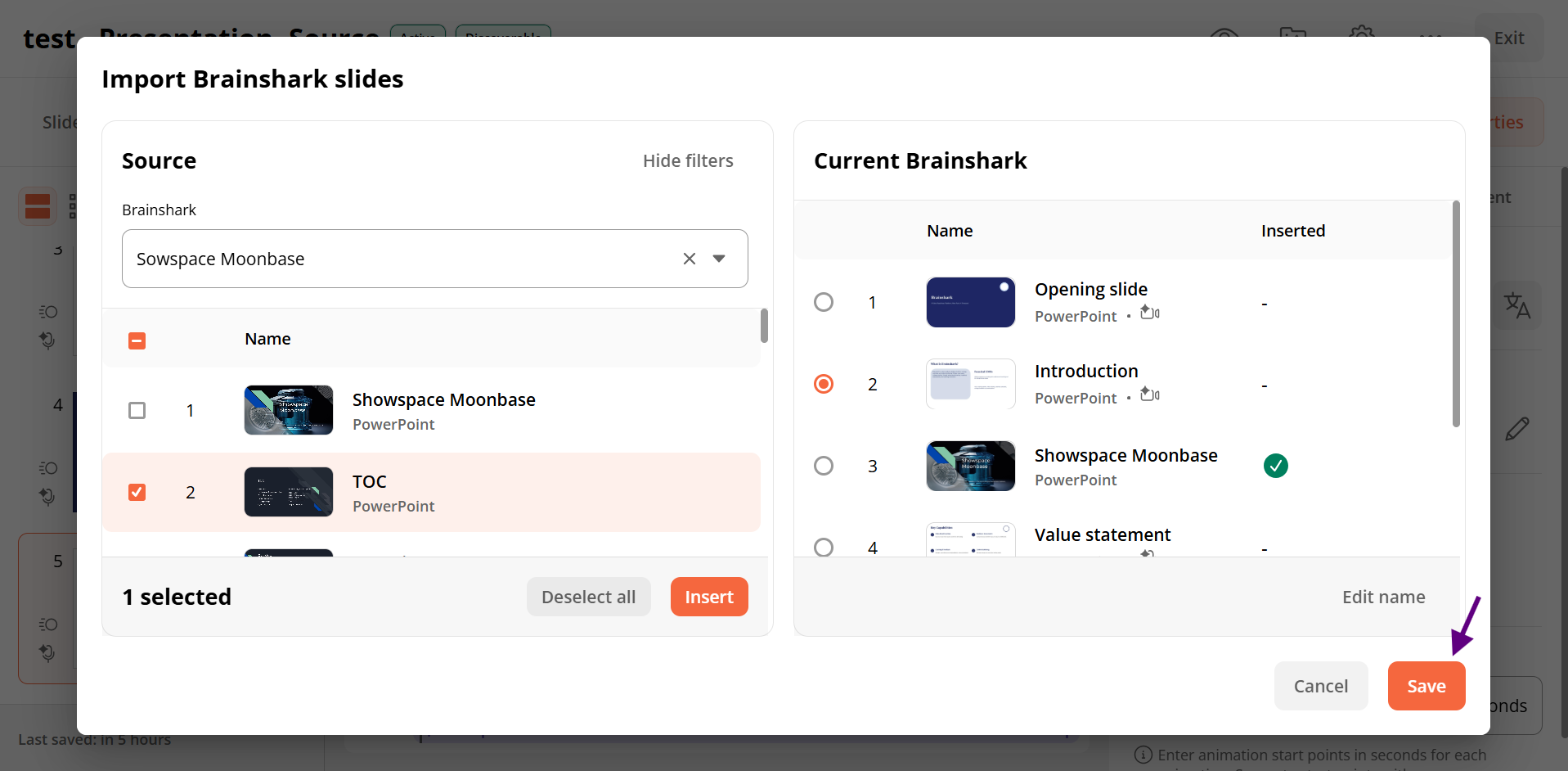Viewport: 1568px width, 771px height.
Task: Click the inserted checkmark for Showspace Moonbase
Action: click(x=1276, y=466)
